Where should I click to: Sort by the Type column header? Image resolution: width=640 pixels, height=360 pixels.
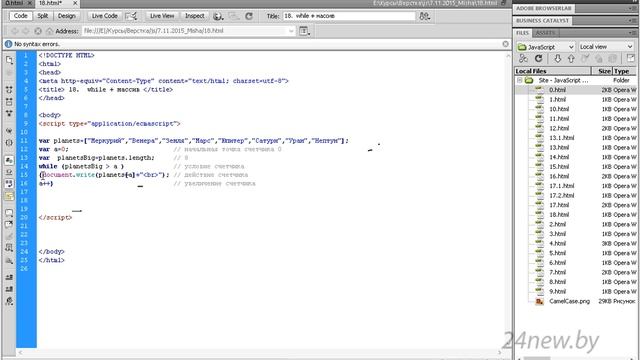pyautogui.click(x=624, y=71)
